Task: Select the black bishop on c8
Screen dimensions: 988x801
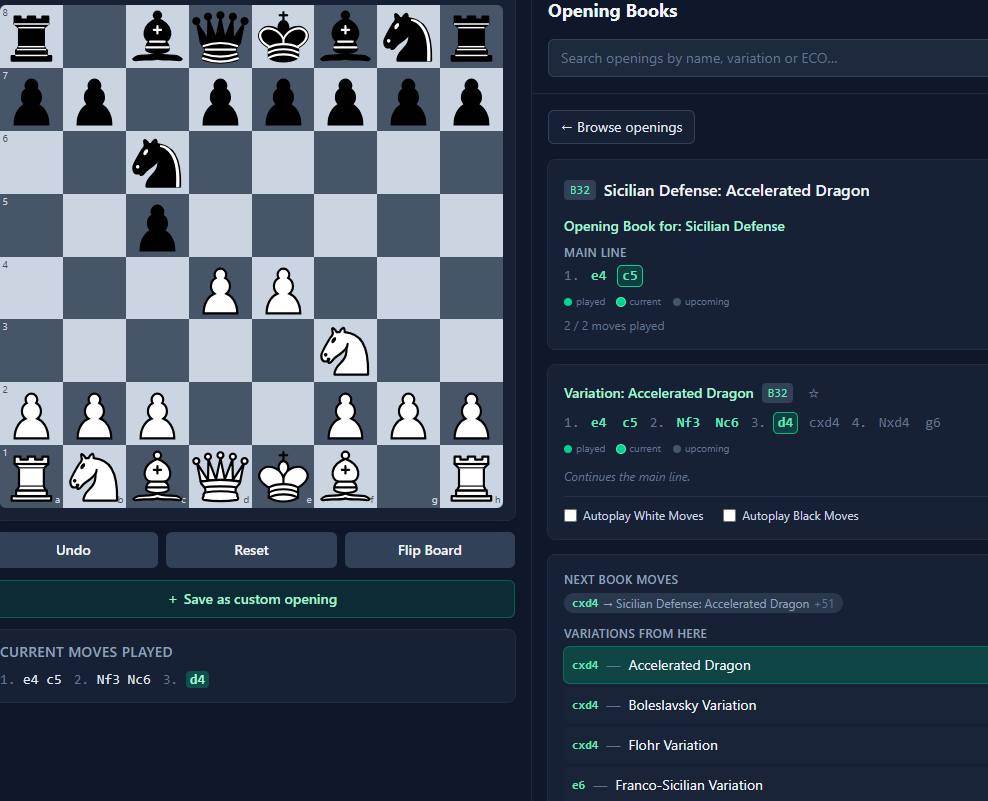Action: pyautogui.click(x=157, y=37)
